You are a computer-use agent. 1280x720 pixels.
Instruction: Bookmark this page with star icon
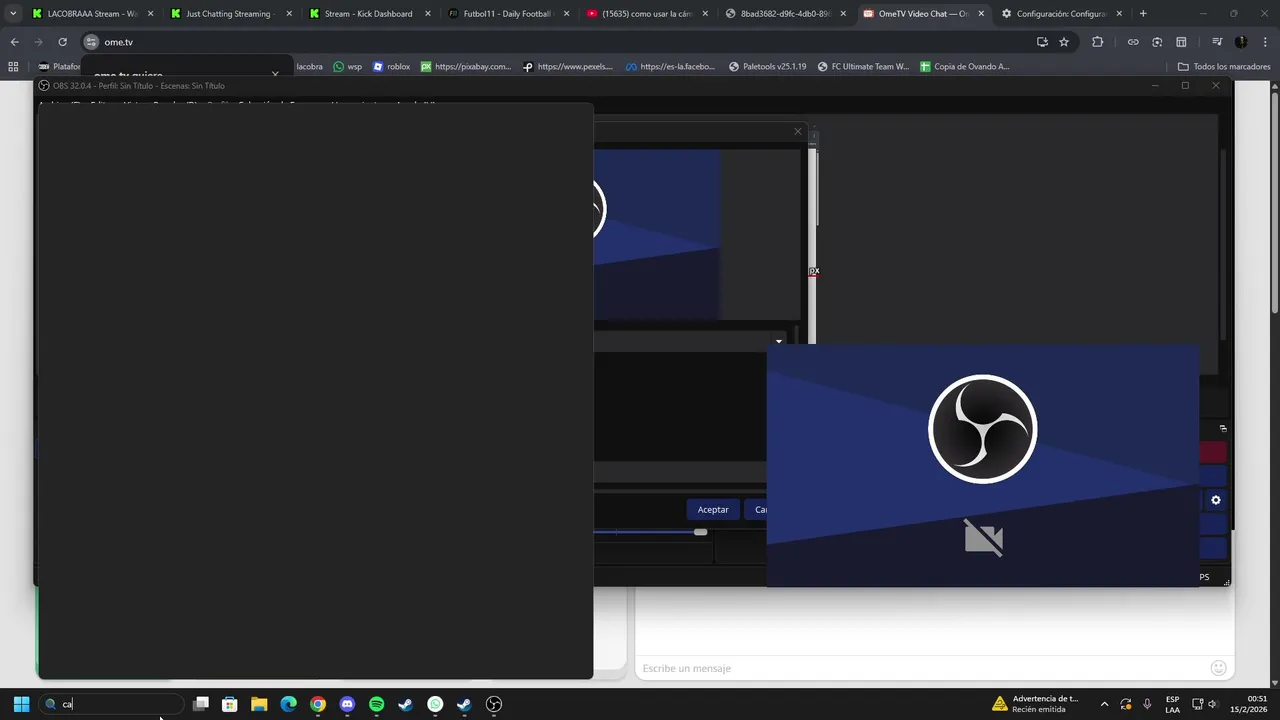(1064, 42)
